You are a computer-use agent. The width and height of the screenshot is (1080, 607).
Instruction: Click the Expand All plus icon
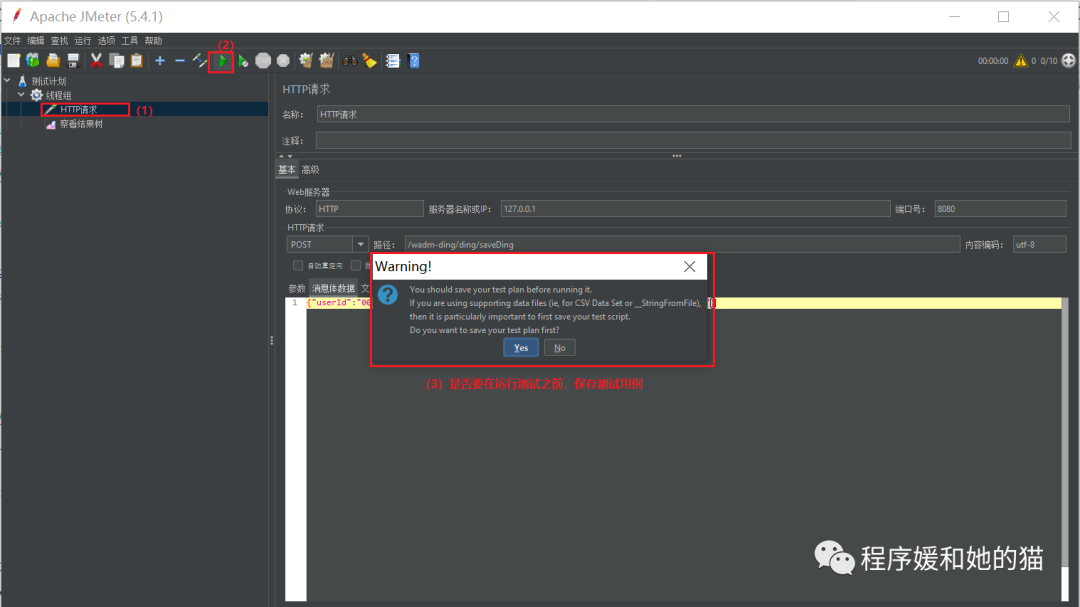160,61
